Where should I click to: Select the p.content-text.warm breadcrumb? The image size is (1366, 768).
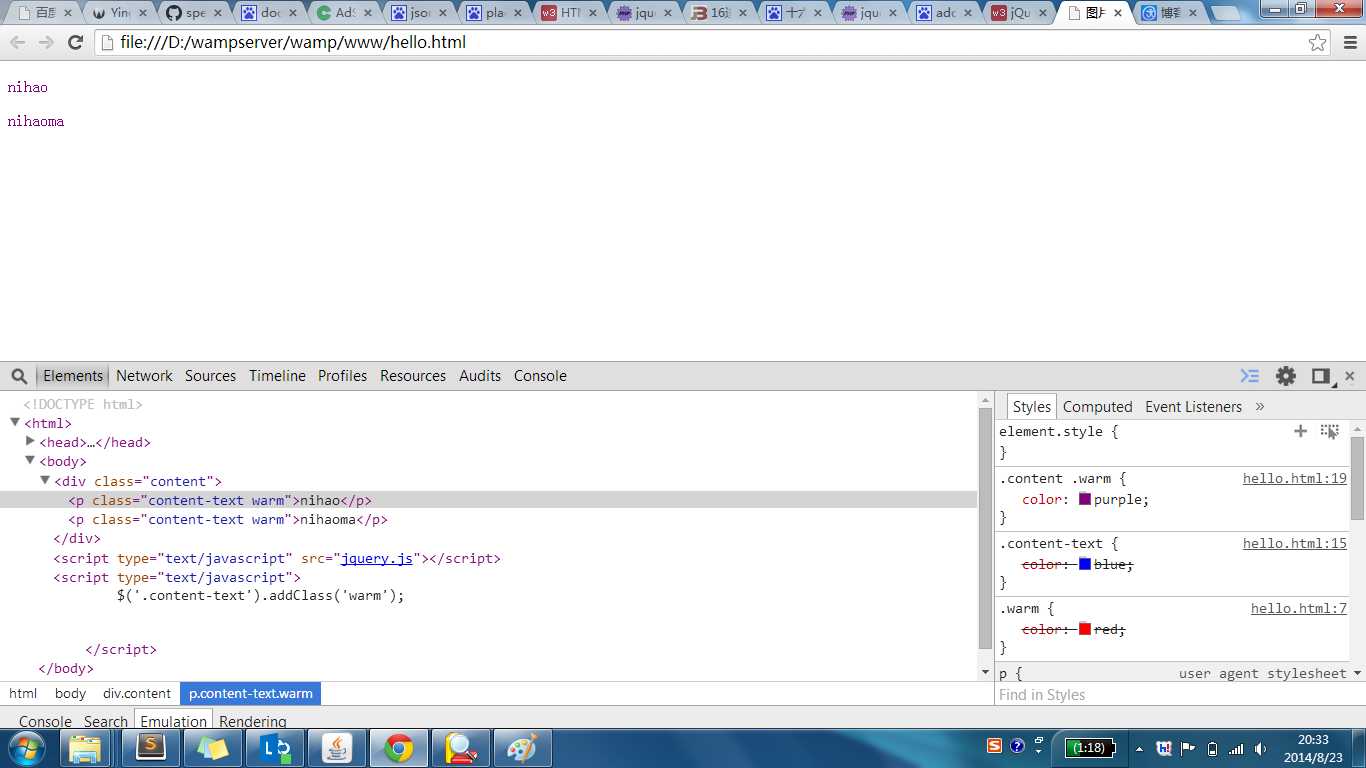pyautogui.click(x=251, y=693)
